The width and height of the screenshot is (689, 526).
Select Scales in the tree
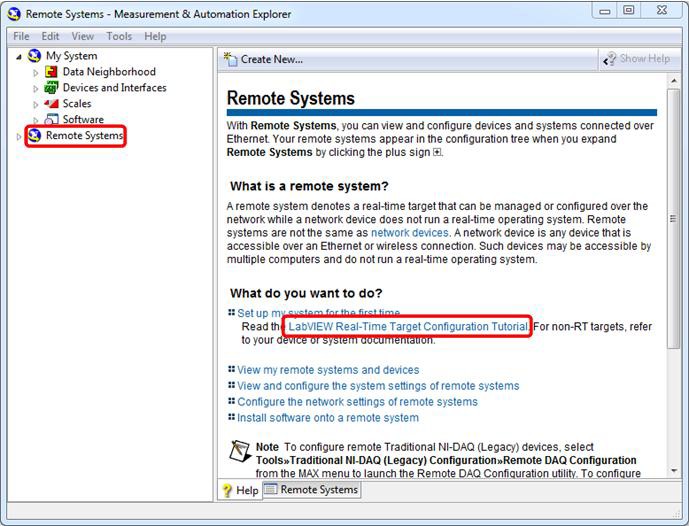pyautogui.click(x=77, y=103)
